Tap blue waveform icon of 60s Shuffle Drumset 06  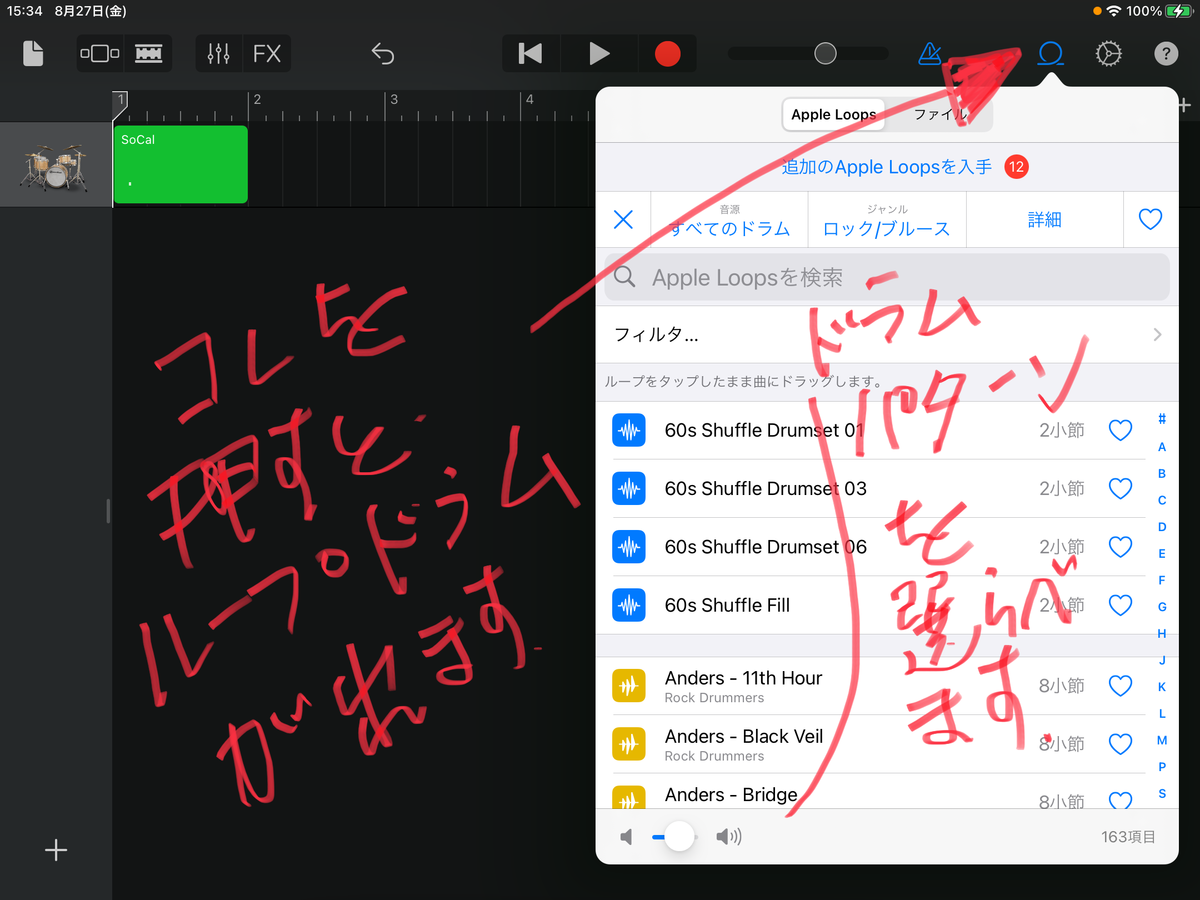629,547
